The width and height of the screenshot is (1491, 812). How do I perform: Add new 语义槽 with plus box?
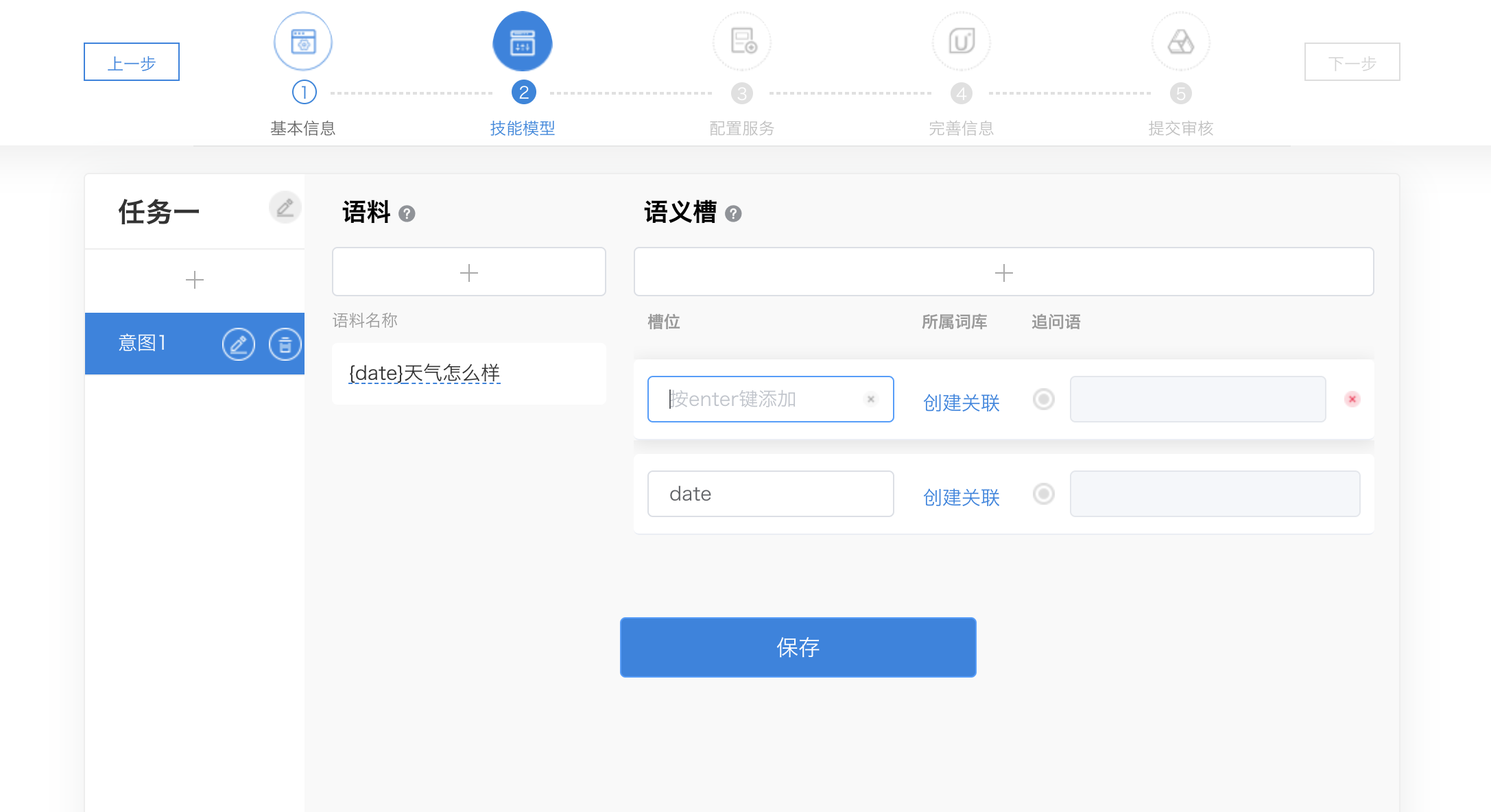1003,272
